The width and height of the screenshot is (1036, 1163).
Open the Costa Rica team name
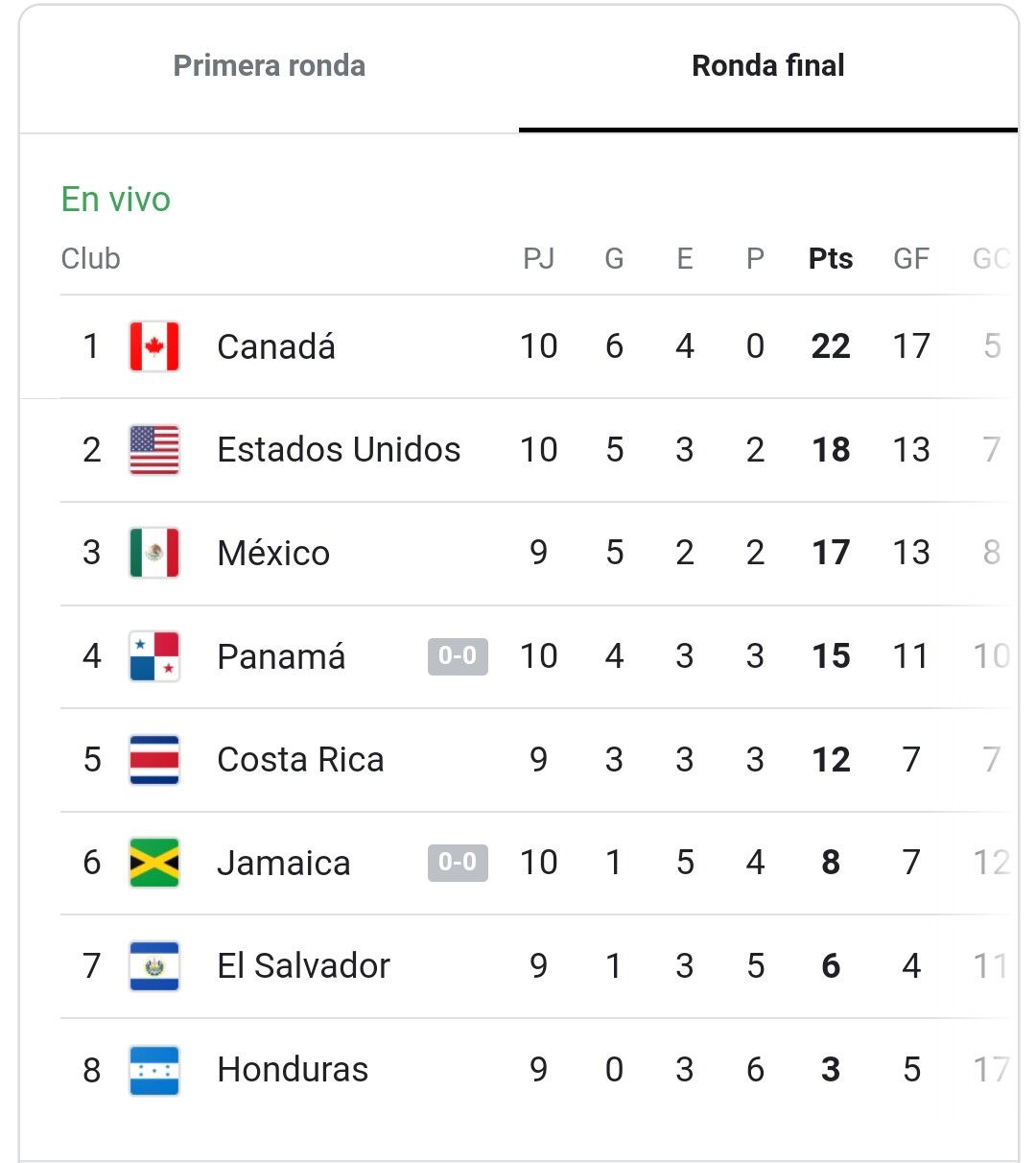coord(300,760)
